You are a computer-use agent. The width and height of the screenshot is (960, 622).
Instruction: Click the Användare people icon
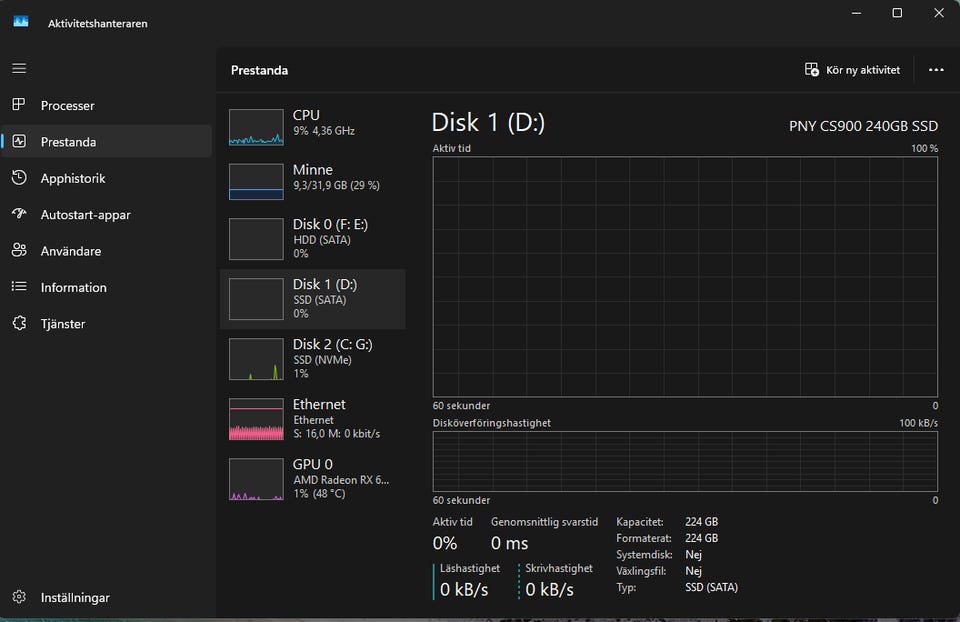pyautogui.click(x=19, y=250)
